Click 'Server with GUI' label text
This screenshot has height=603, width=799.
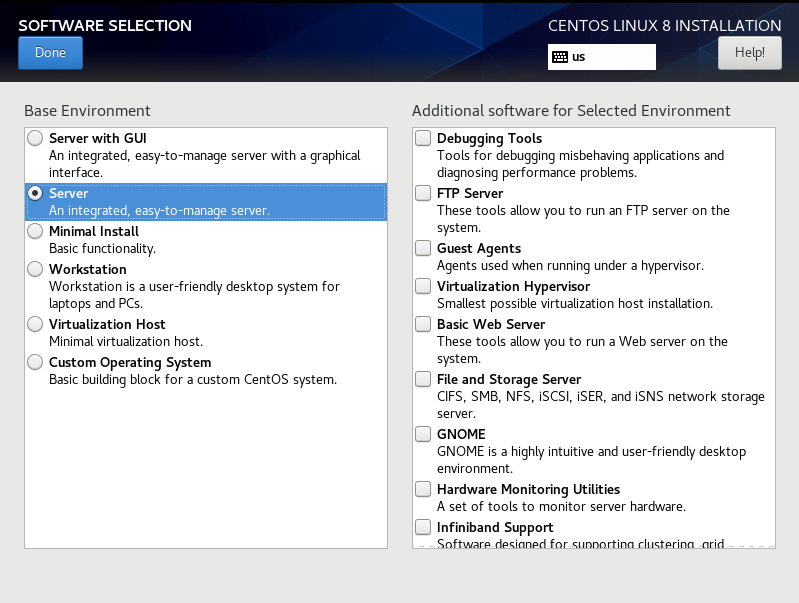[x=98, y=138]
